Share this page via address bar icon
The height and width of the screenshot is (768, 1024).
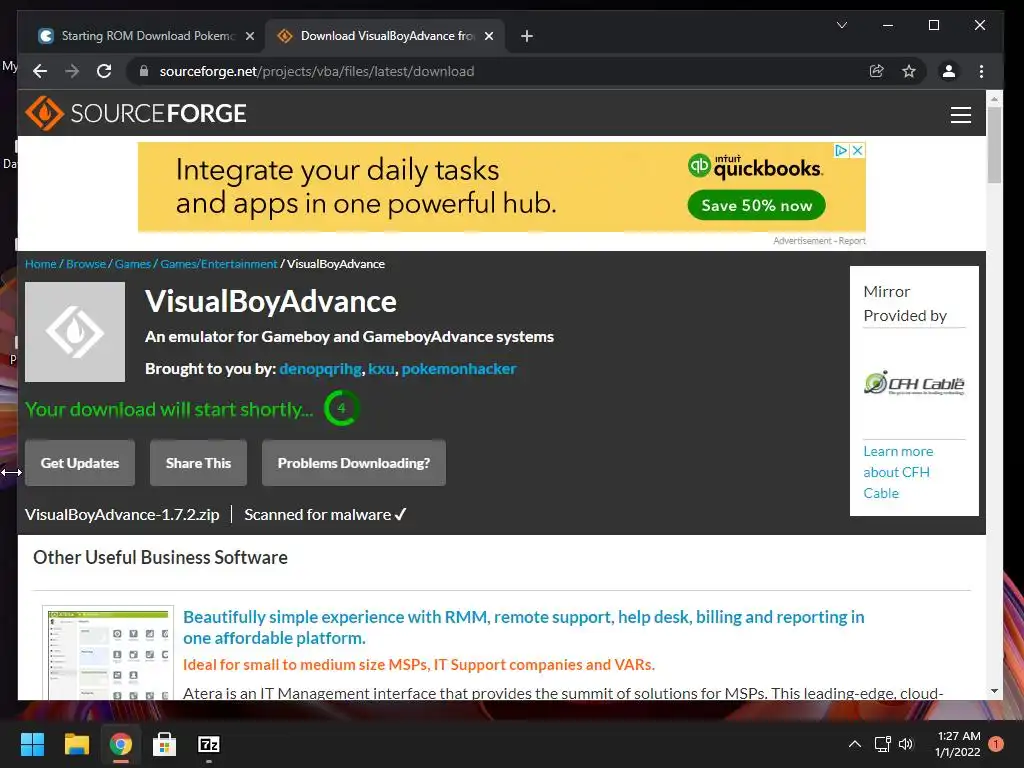[877, 71]
